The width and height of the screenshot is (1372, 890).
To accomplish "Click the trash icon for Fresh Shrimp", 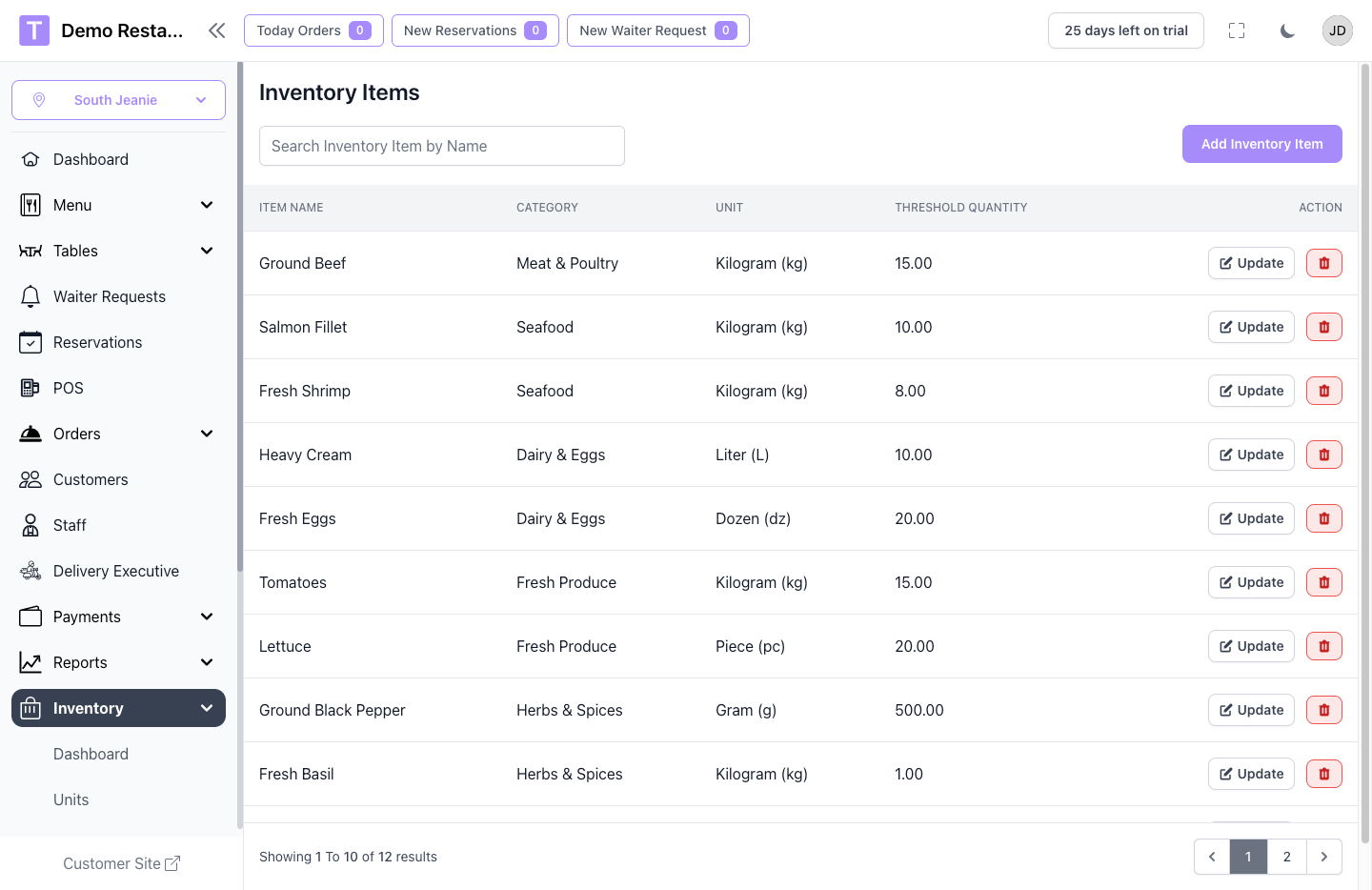I will 1323,391.
